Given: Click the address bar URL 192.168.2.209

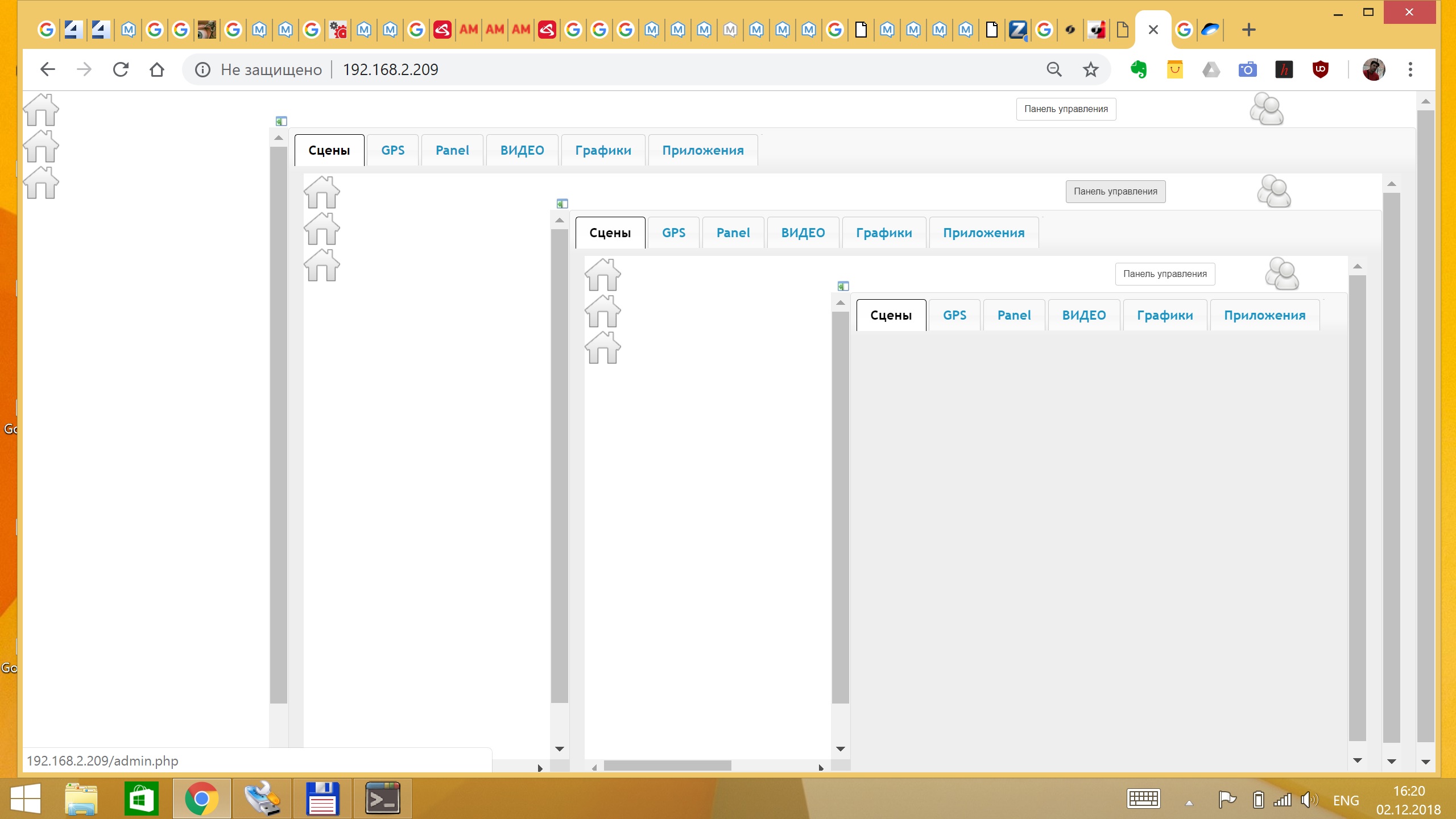Looking at the screenshot, I should click(390, 69).
